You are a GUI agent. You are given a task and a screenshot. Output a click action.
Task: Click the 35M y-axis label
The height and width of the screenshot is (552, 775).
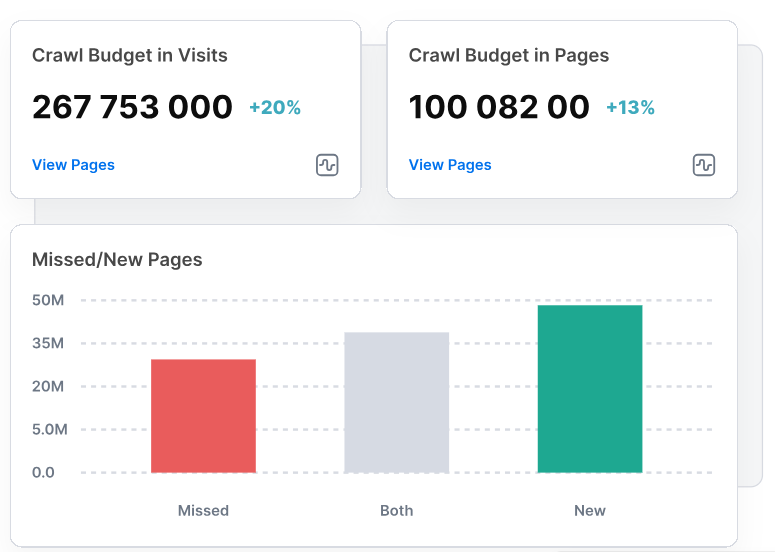click(x=48, y=343)
